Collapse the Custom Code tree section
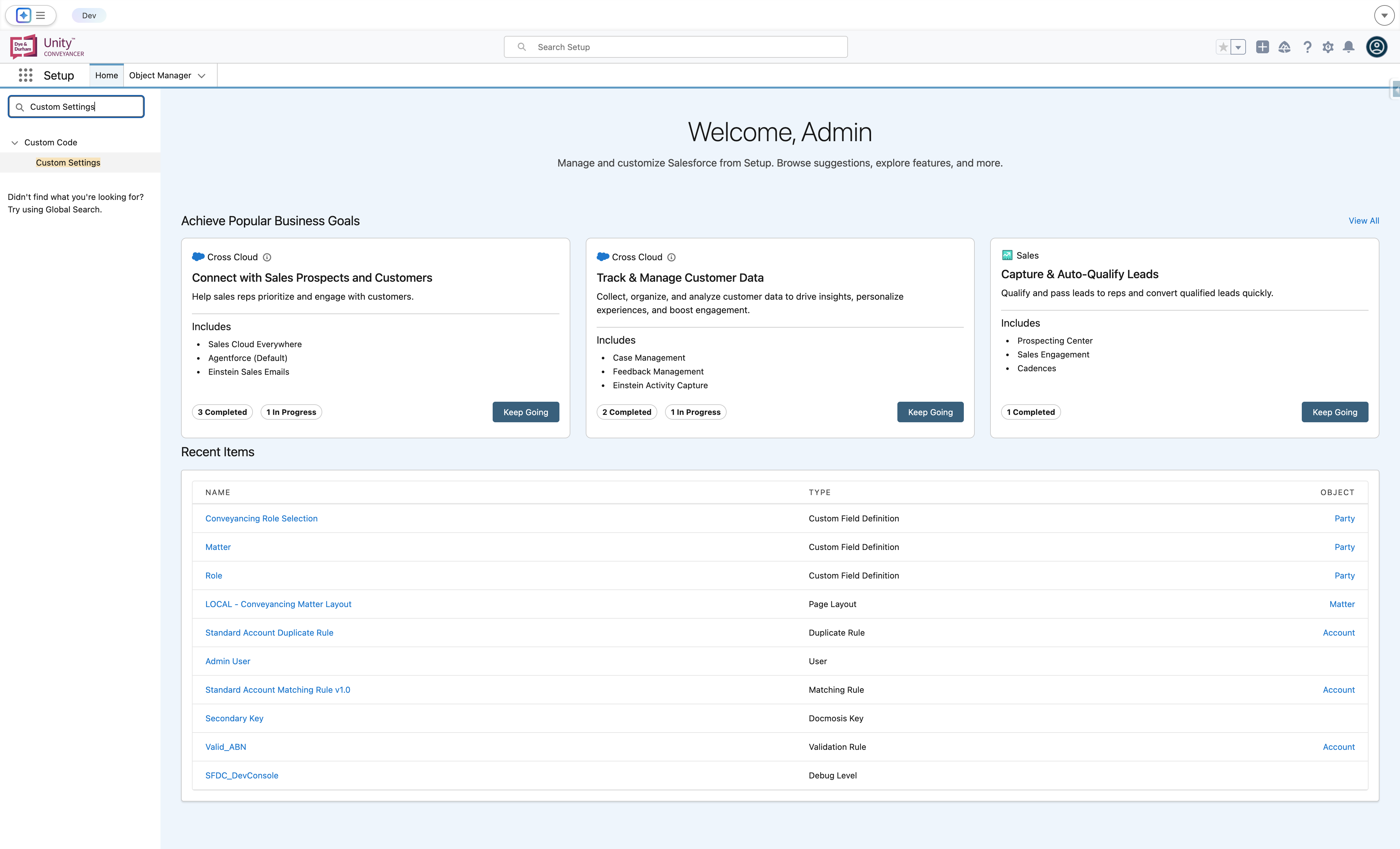The height and width of the screenshot is (849, 1400). (15, 142)
